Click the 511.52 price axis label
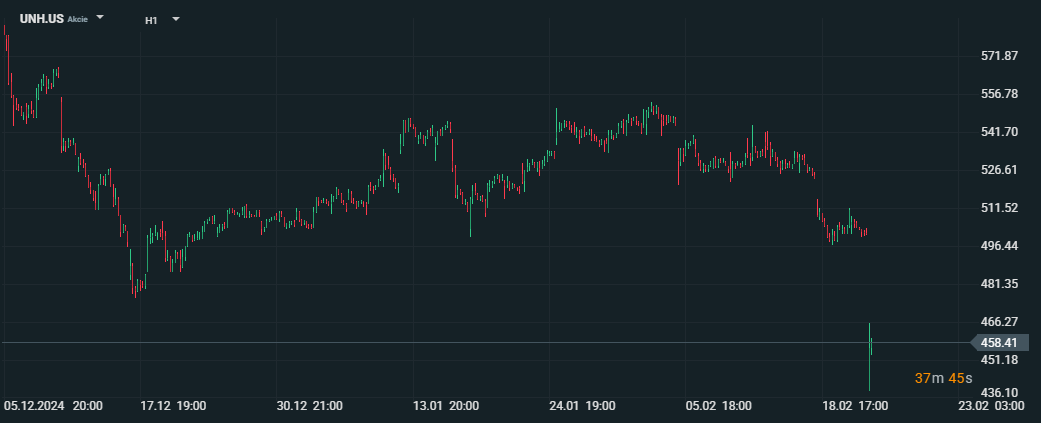 point(999,208)
